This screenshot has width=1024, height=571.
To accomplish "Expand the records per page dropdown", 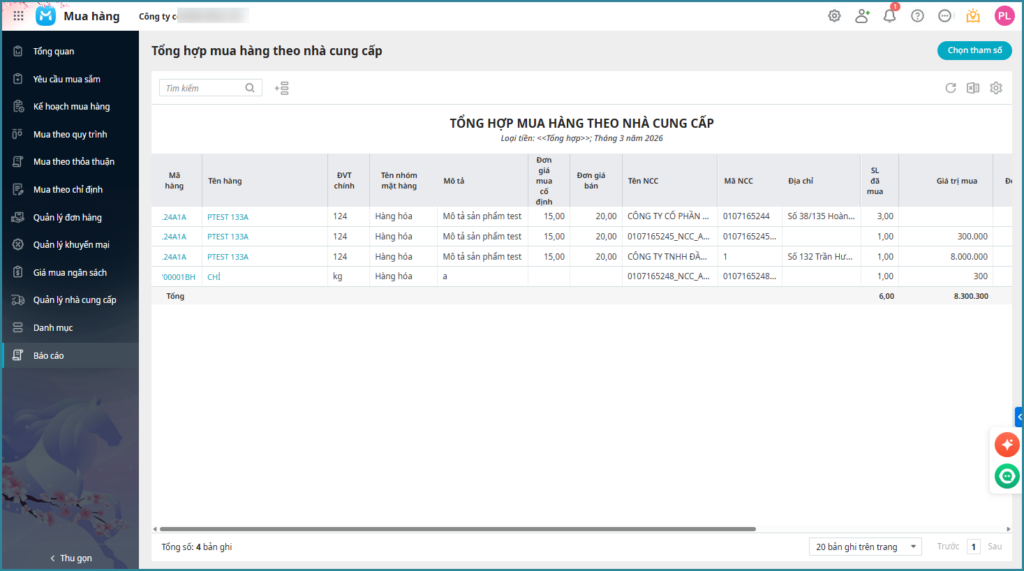I will 866,547.
